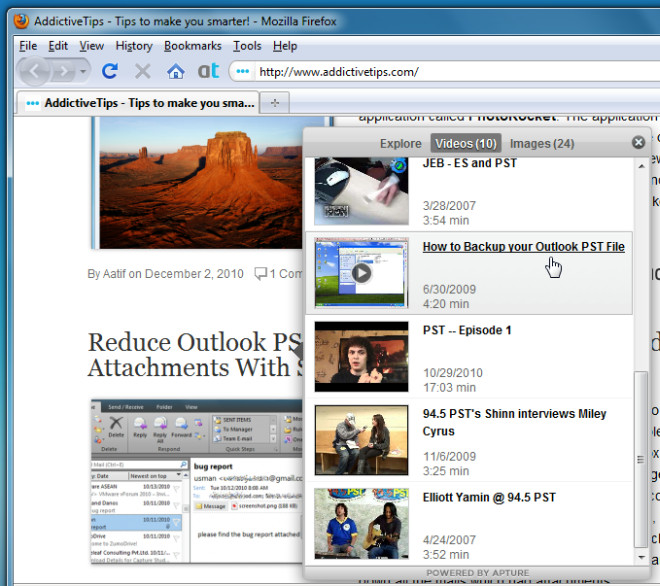
Task: Click the '17:03 min' duration text
Action: pyautogui.click(x=449, y=387)
